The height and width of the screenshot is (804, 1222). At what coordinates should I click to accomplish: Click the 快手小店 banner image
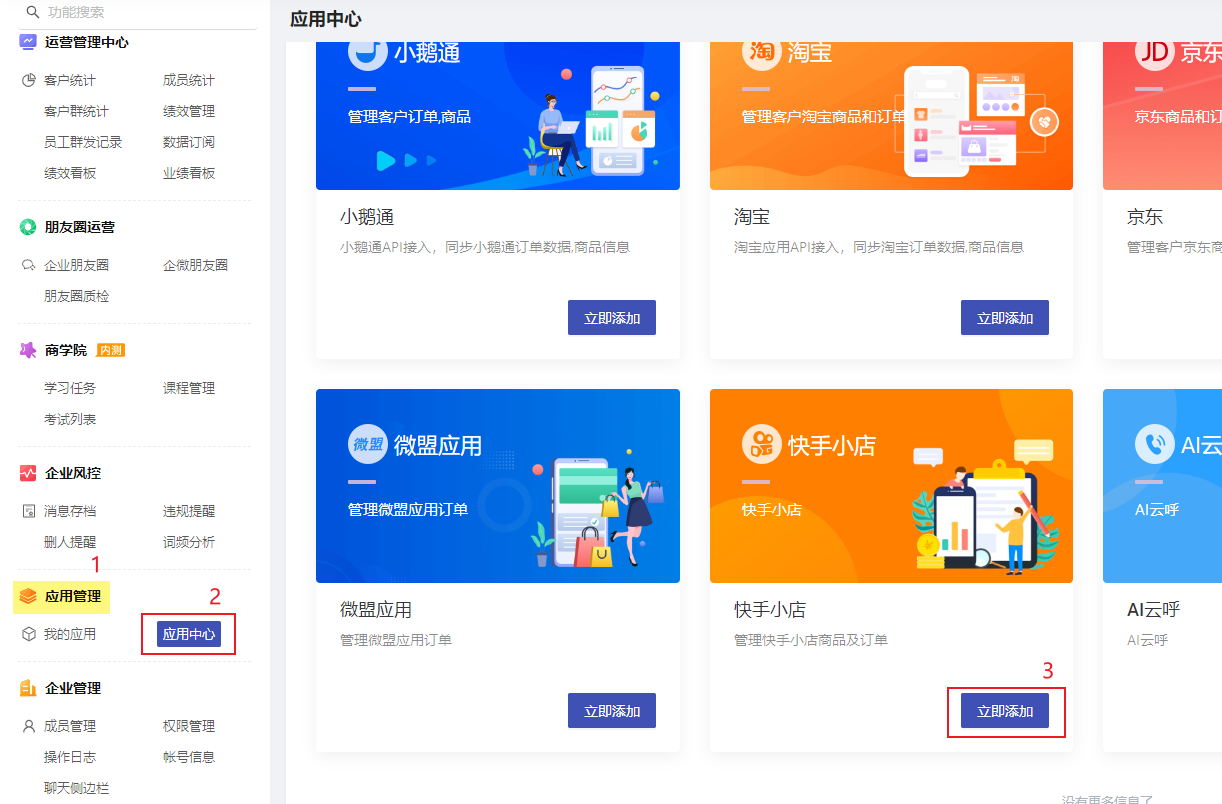click(x=891, y=486)
